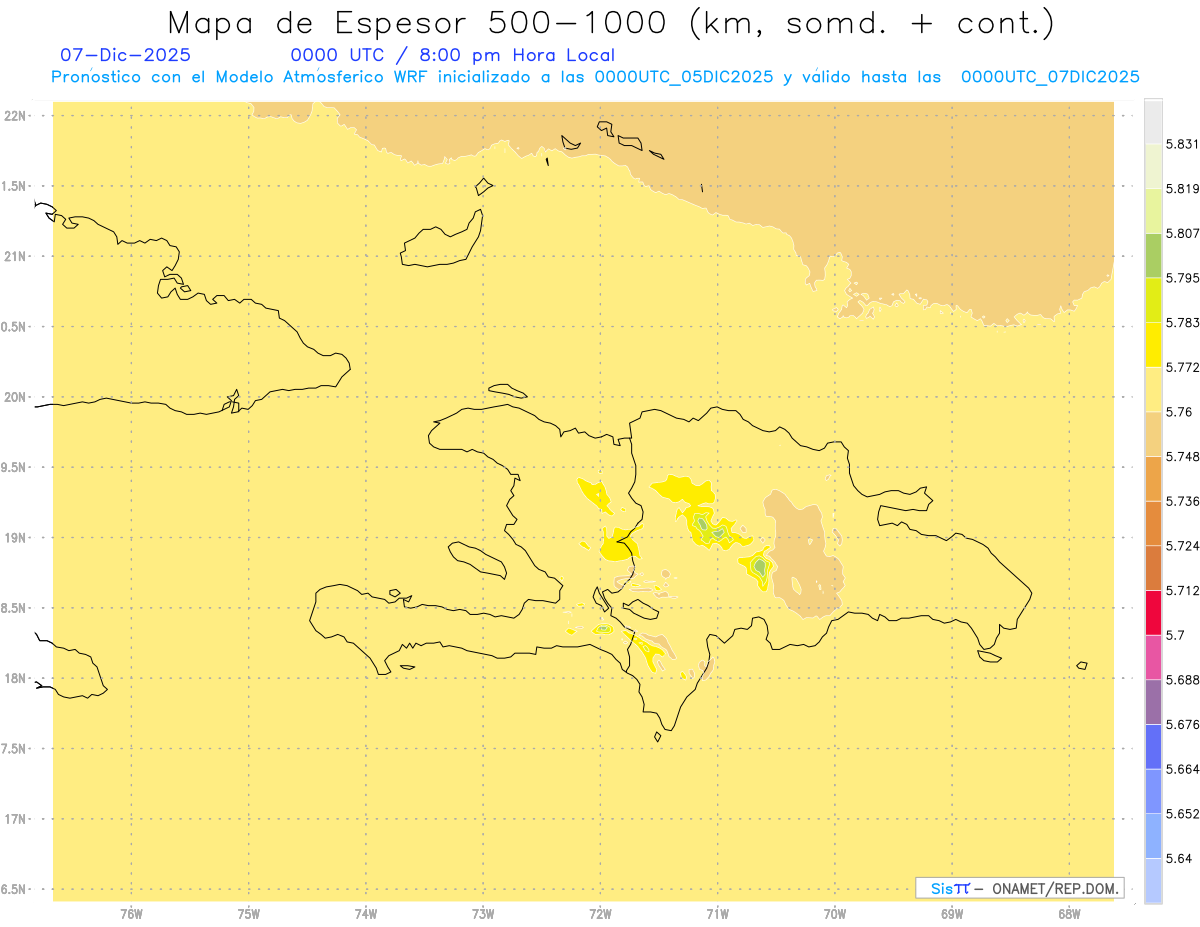Click the '5.712' colorbar value
Screen dimensions: 1200x927
(1183, 590)
